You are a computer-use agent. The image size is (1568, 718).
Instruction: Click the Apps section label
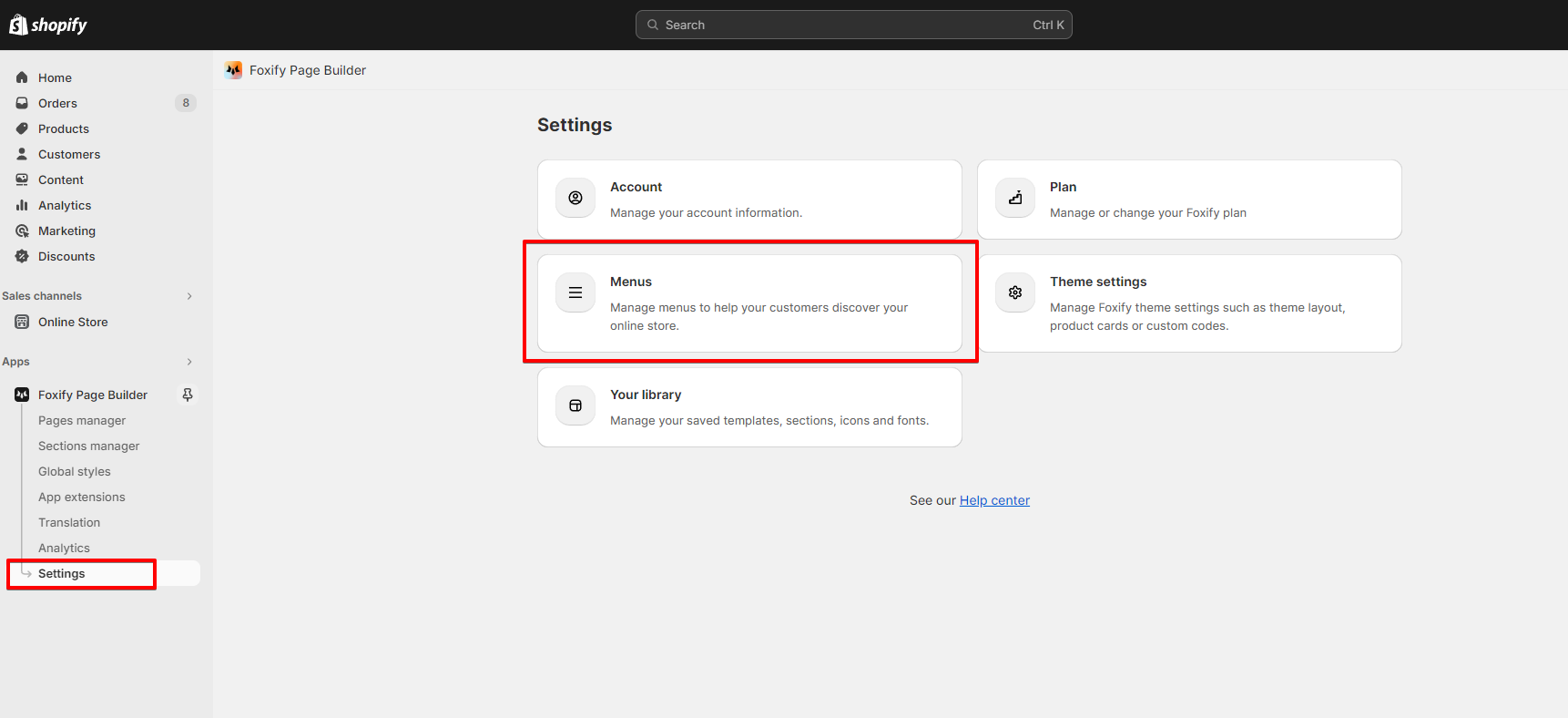click(x=15, y=362)
